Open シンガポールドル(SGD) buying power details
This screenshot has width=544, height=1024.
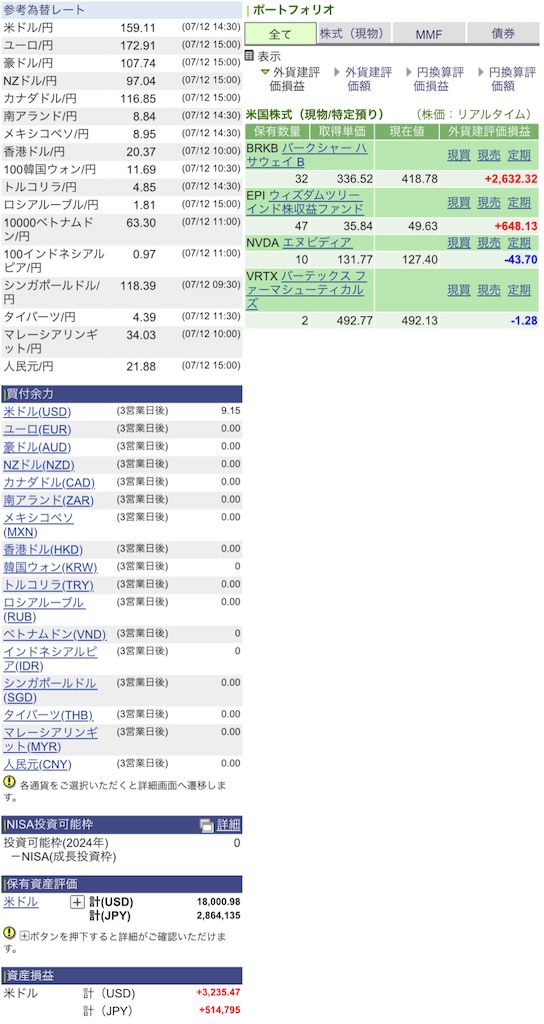pyautogui.click(x=50, y=690)
